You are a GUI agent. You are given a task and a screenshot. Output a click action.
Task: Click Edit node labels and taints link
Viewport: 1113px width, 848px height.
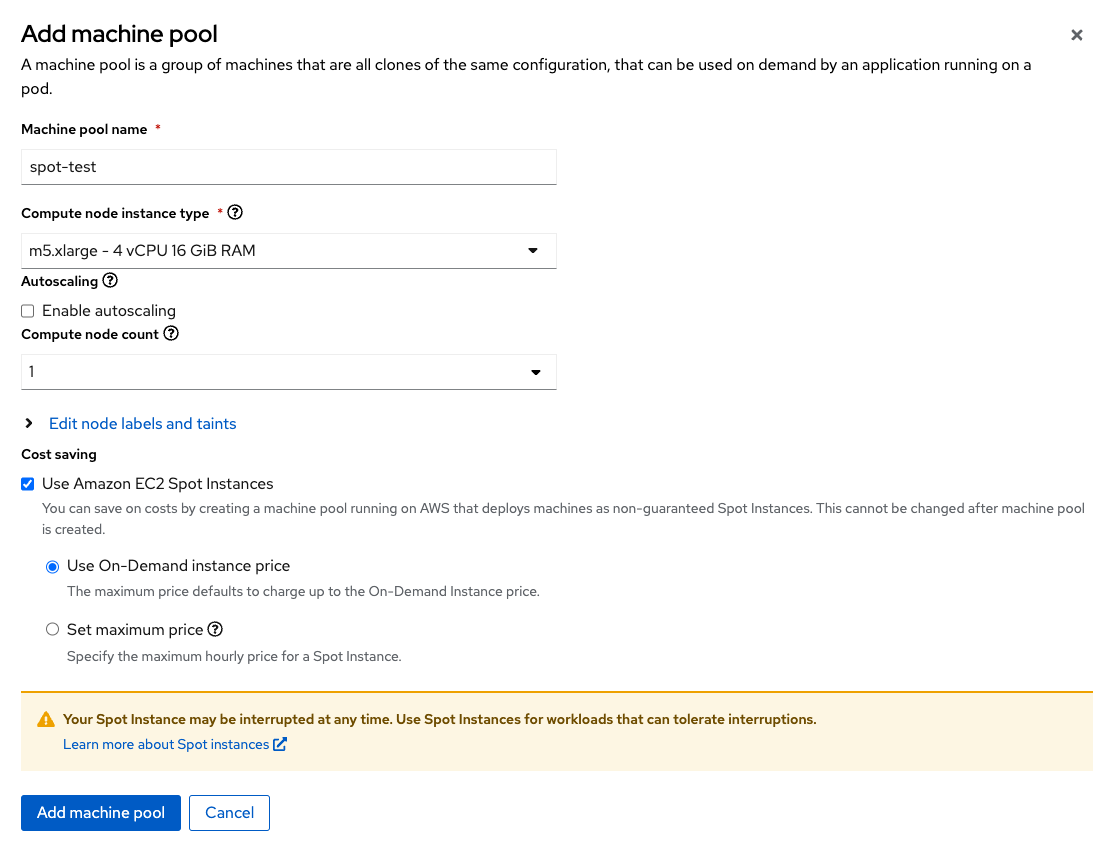(x=143, y=424)
